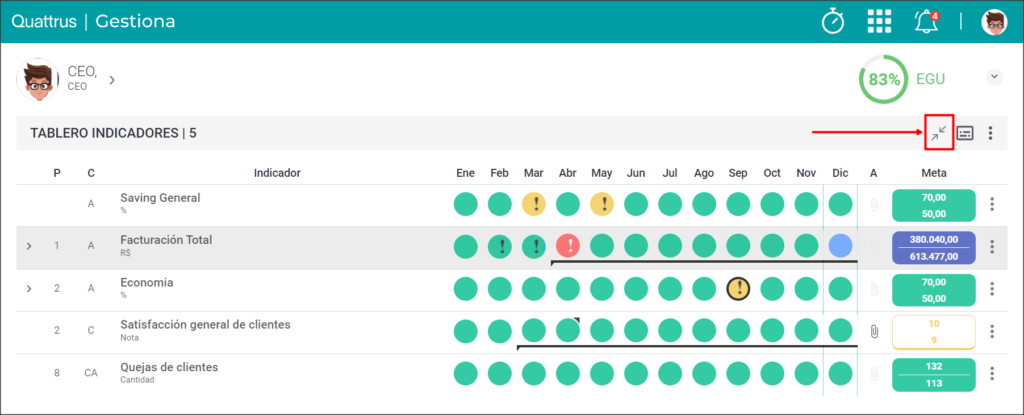Open the Quejas de clientes row options menu

pos(992,373)
